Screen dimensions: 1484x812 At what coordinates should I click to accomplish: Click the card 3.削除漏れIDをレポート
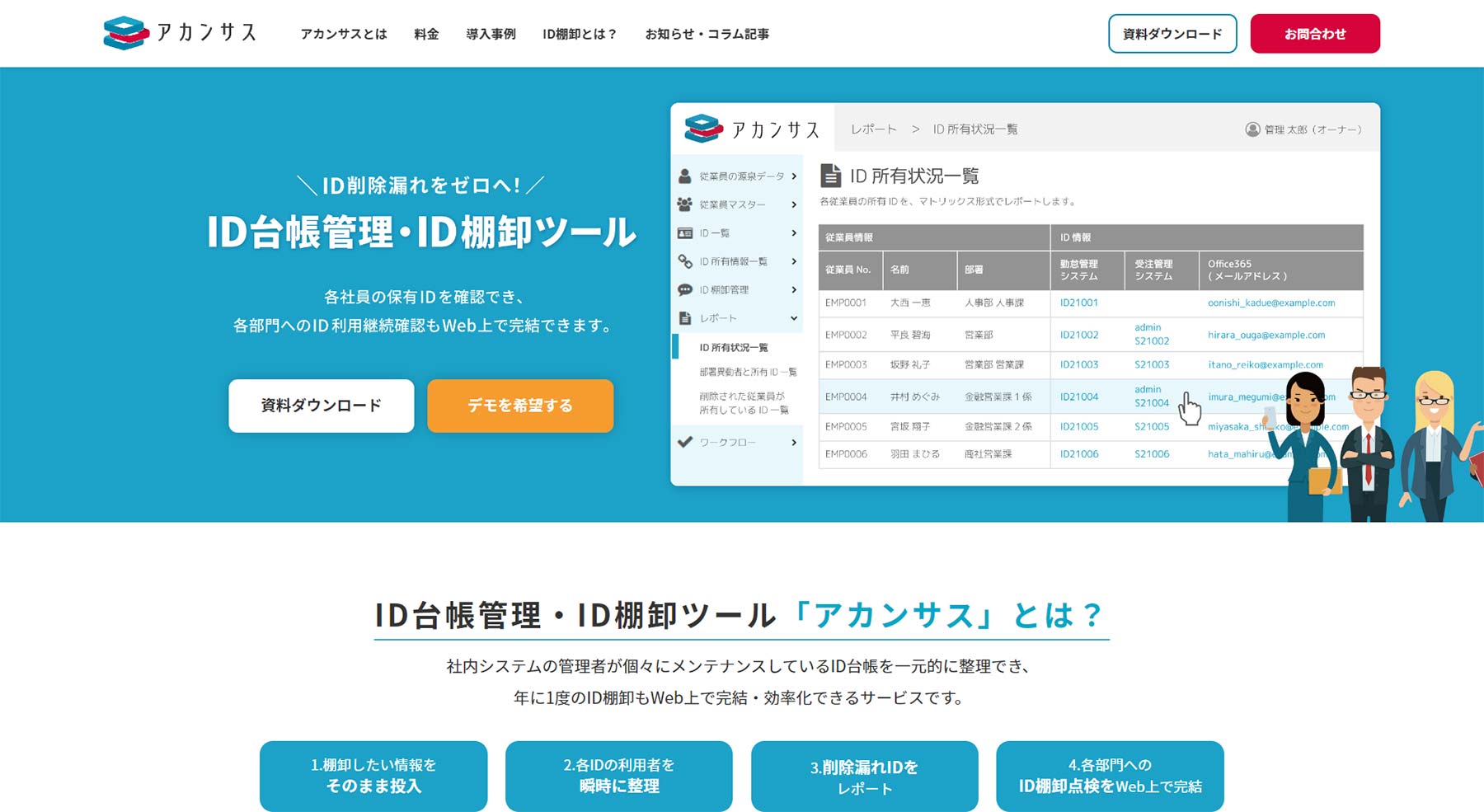[865, 776]
